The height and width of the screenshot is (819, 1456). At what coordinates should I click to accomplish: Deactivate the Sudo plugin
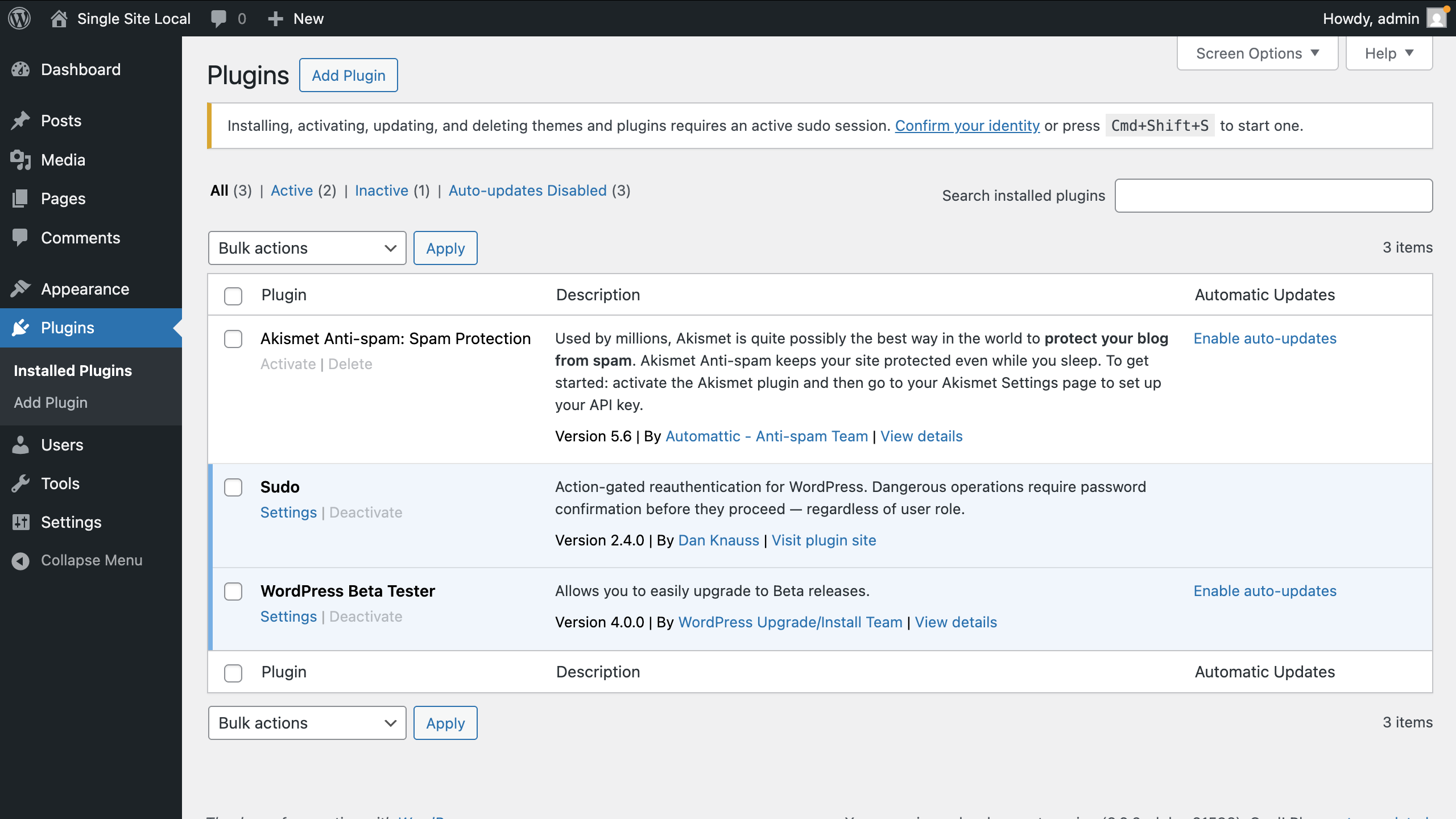click(x=366, y=512)
